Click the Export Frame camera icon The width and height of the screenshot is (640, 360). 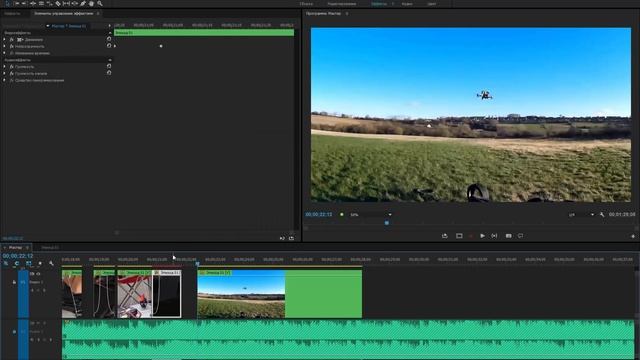pyautogui.click(x=508, y=236)
